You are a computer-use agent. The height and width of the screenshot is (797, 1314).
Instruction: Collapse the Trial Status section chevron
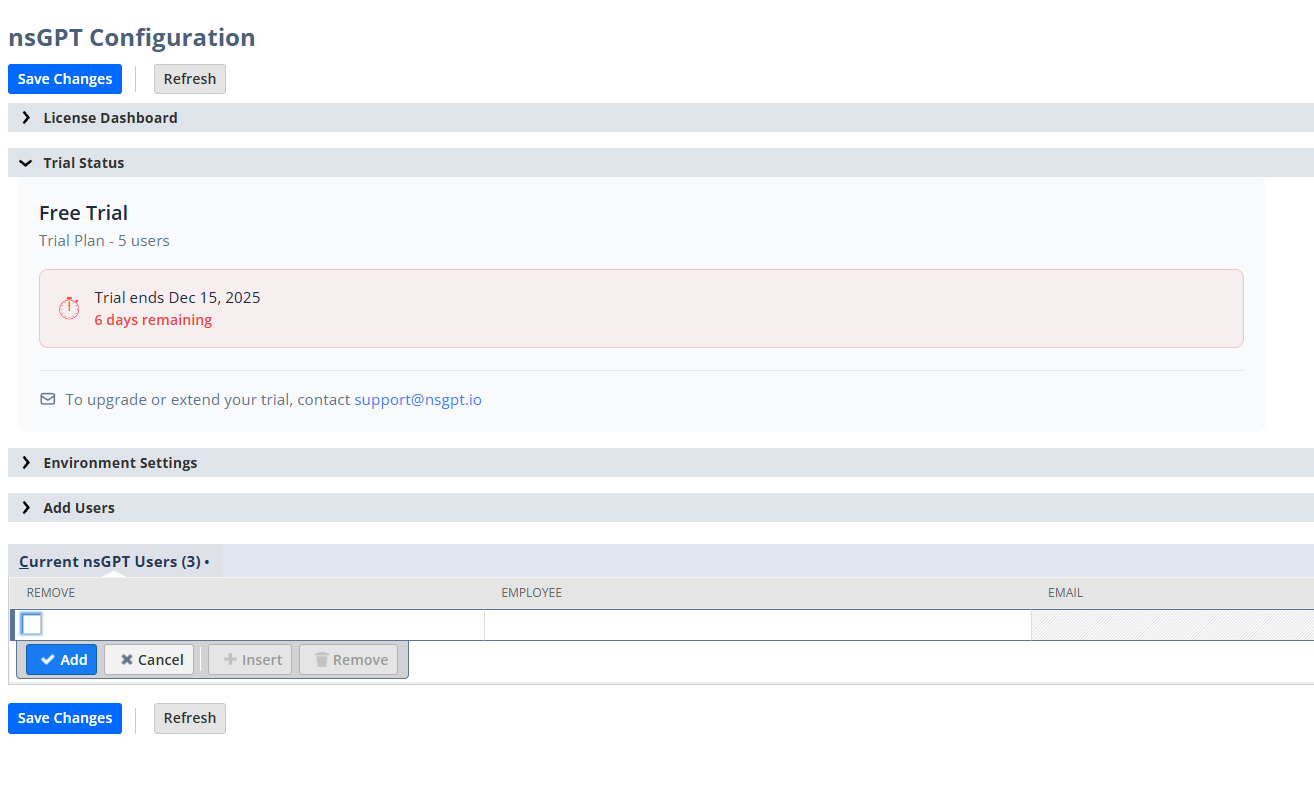pos(26,163)
